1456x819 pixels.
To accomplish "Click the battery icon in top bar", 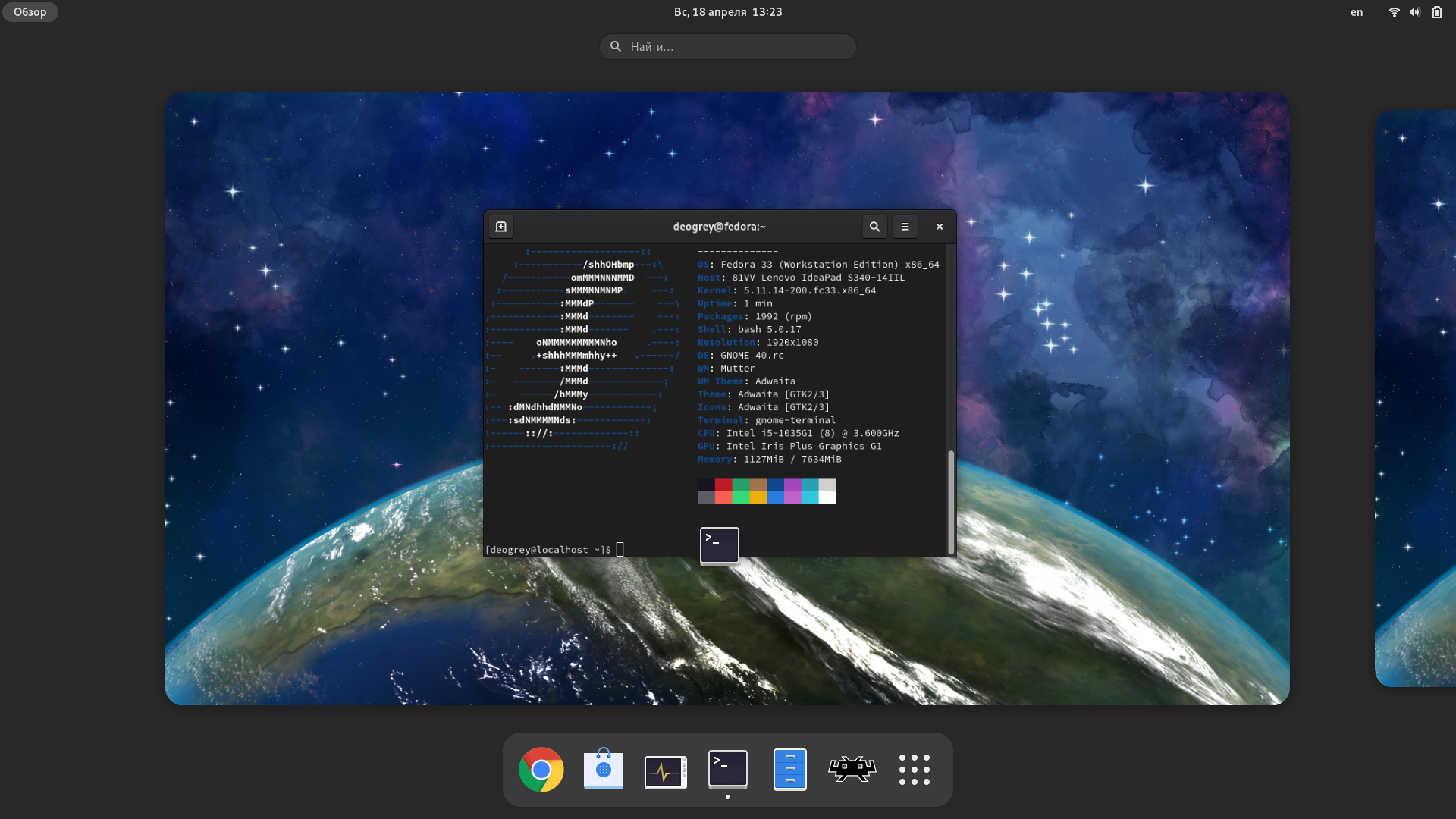I will 1437,12.
